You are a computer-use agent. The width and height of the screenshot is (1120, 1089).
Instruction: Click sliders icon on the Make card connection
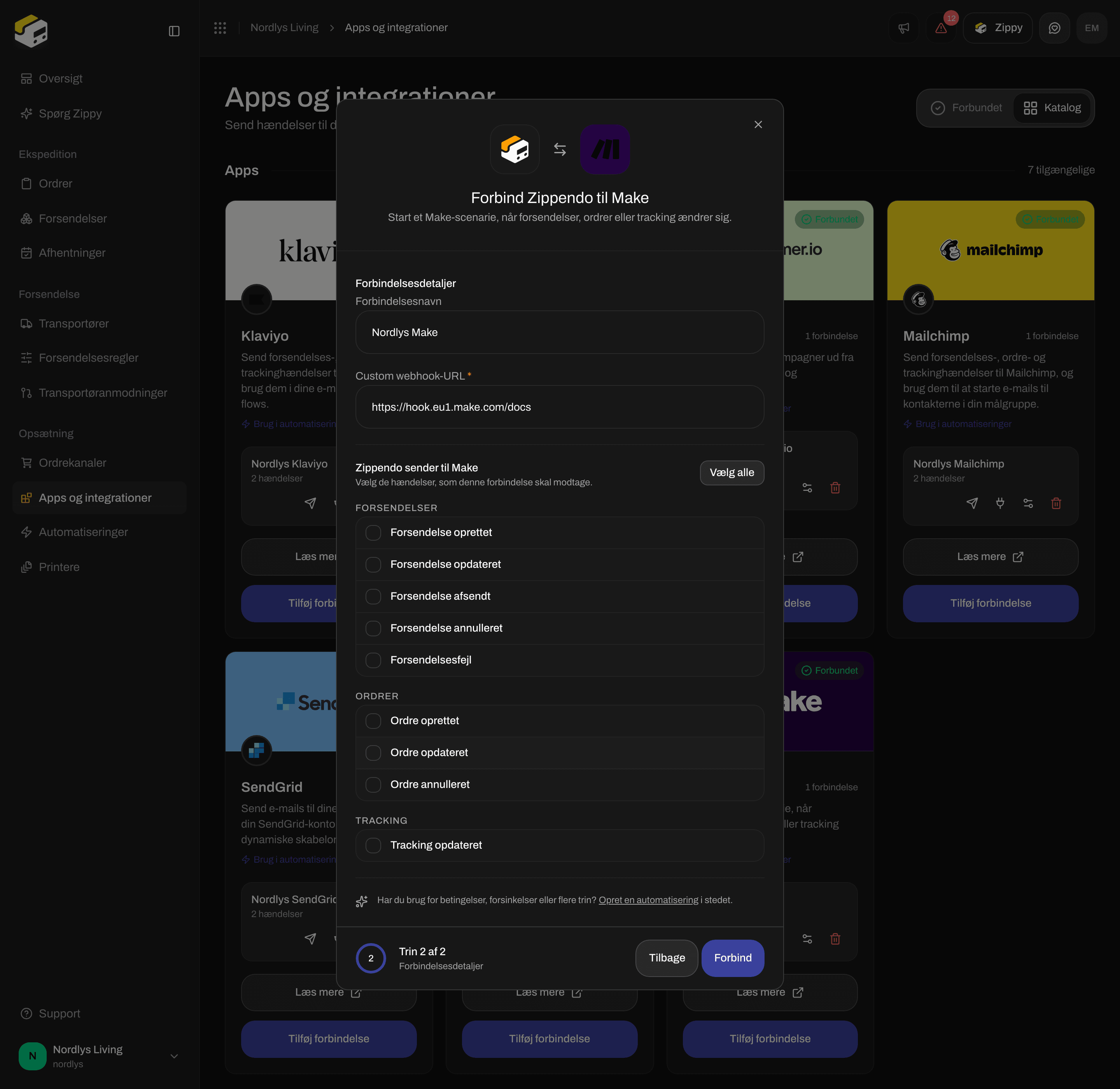(807, 938)
